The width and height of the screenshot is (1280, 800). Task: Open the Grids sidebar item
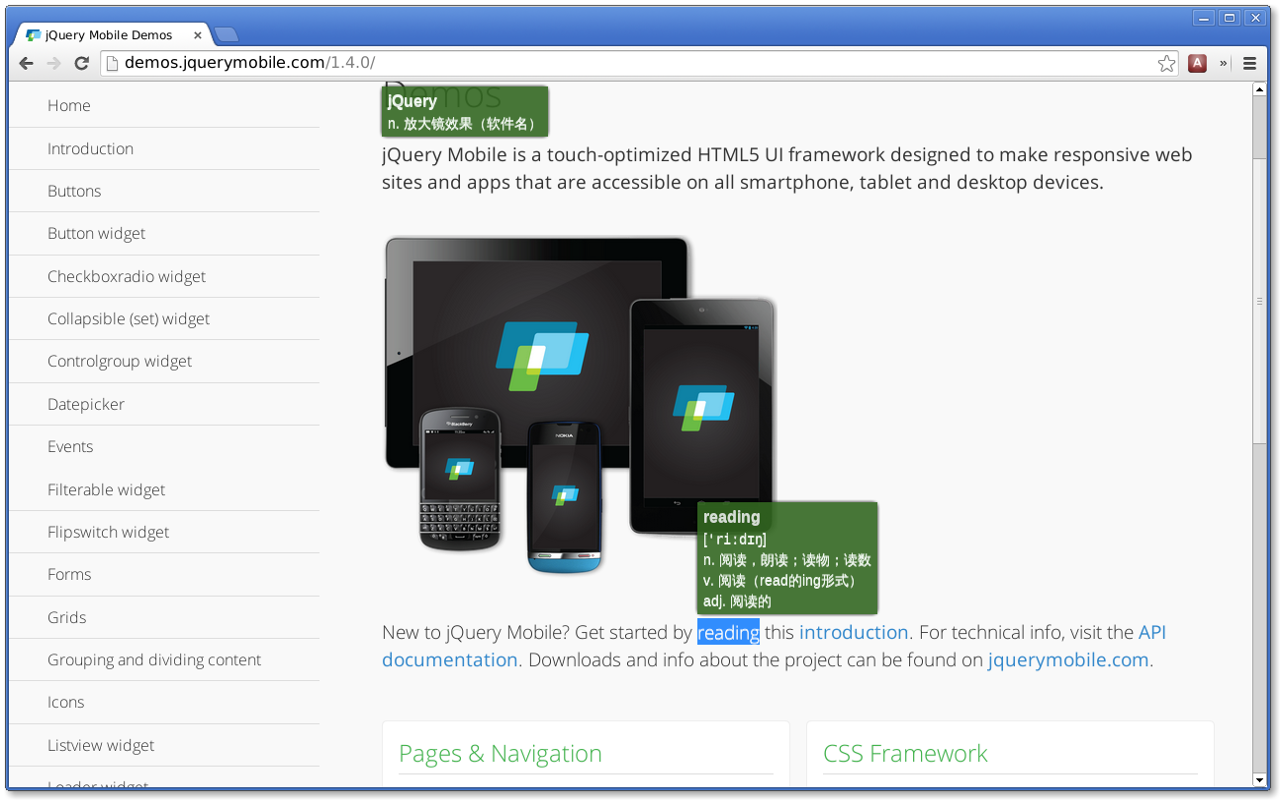tap(164, 618)
